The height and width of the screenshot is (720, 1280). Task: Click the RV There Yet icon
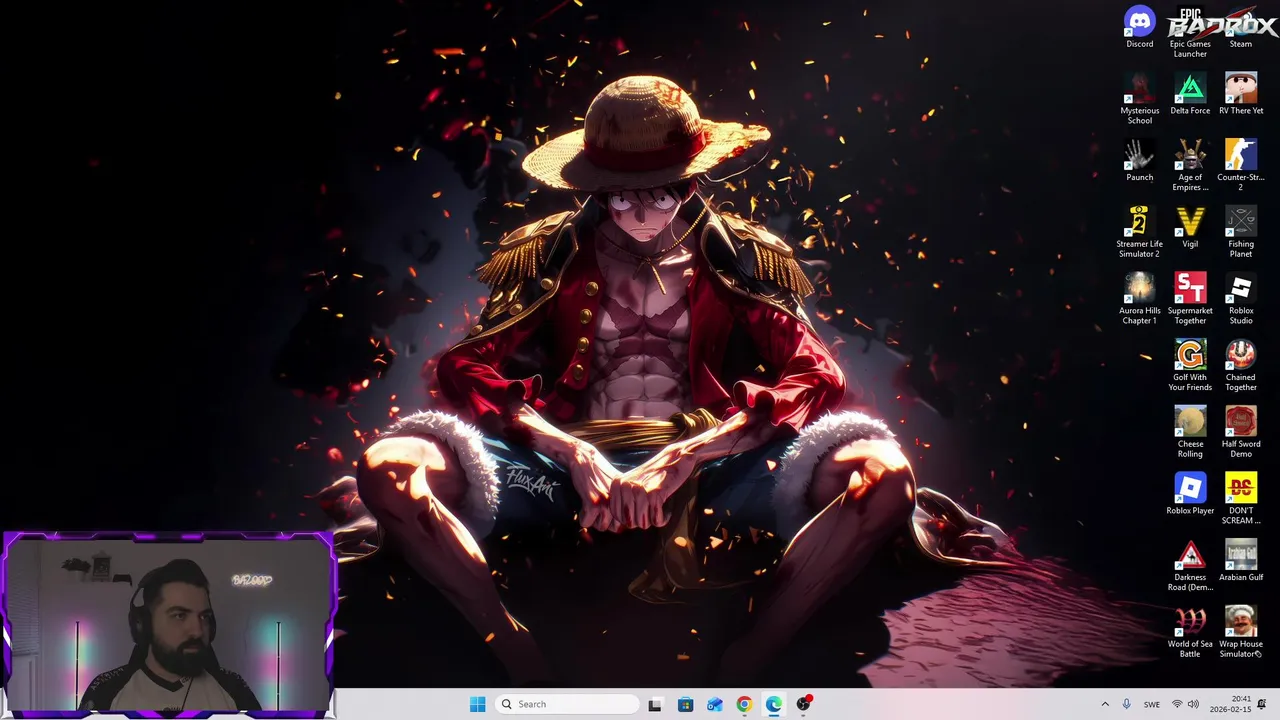pyautogui.click(x=1241, y=94)
